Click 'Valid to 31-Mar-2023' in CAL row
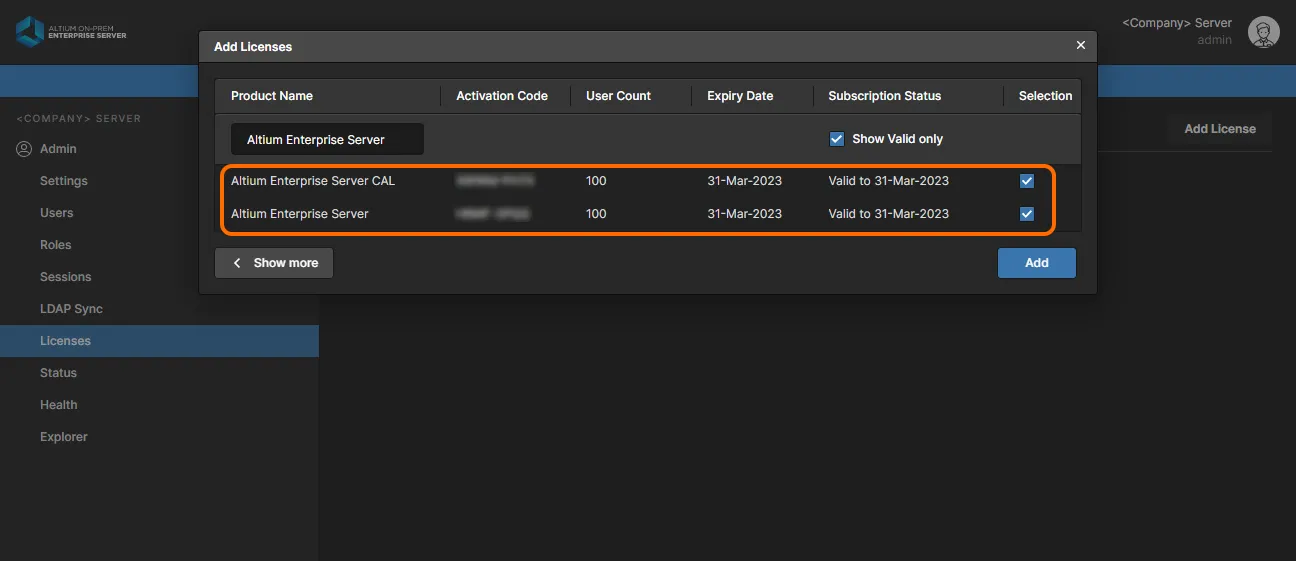Image resolution: width=1296 pixels, height=561 pixels. point(889,181)
